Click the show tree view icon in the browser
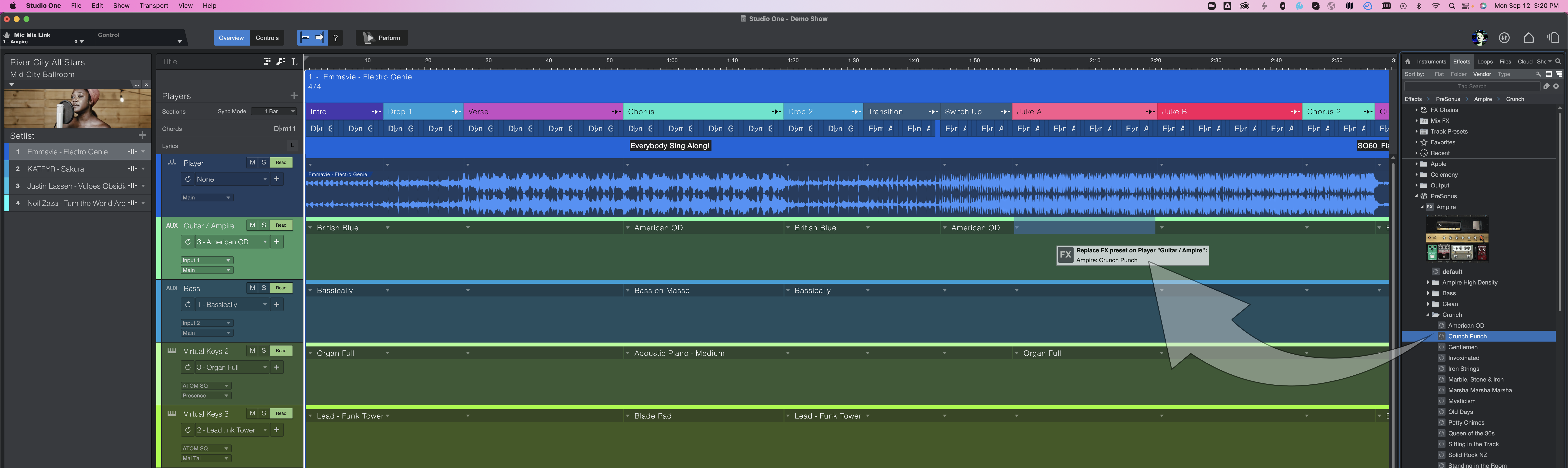This screenshot has height=468, width=1568. [1559, 74]
